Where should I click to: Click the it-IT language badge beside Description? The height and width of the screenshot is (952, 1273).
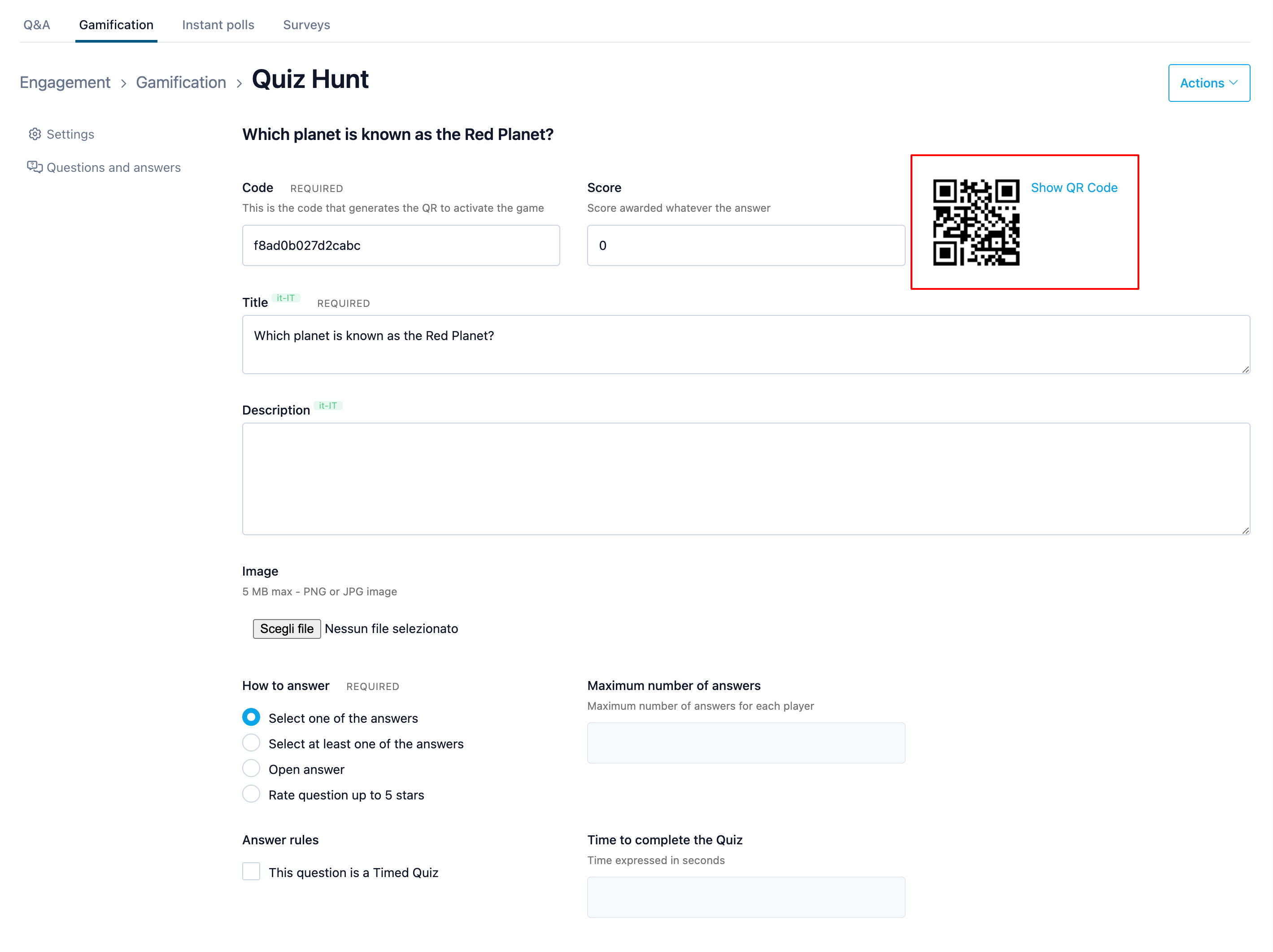[328, 405]
